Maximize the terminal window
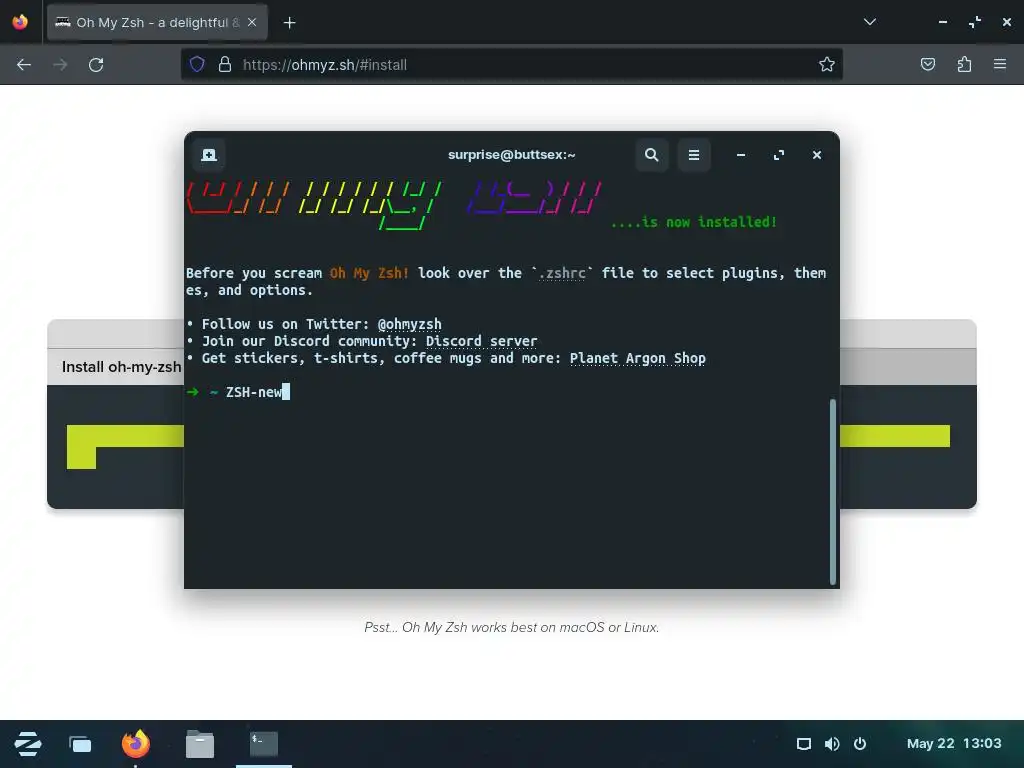The width and height of the screenshot is (1024, 768). click(x=778, y=155)
